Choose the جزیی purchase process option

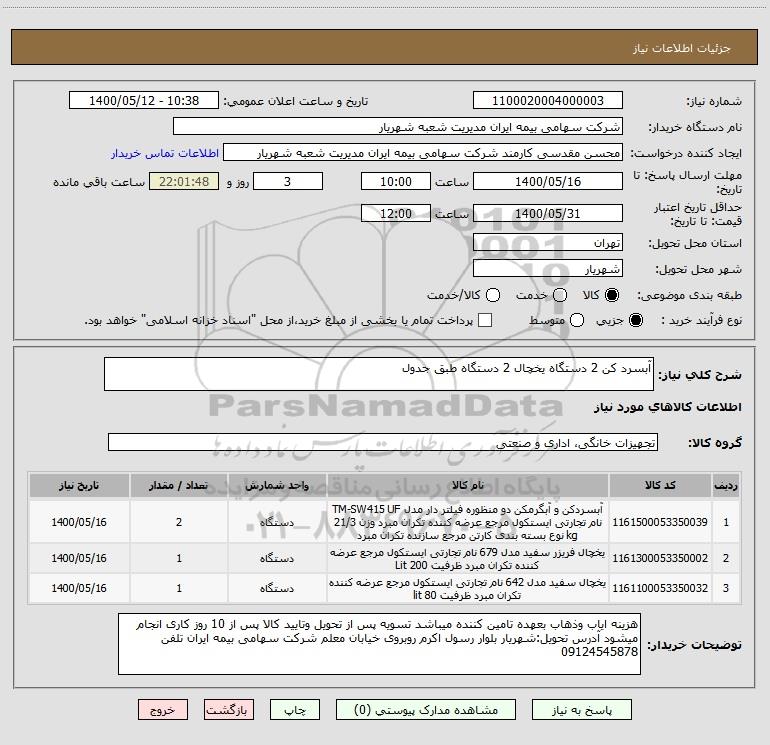[635, 320]
